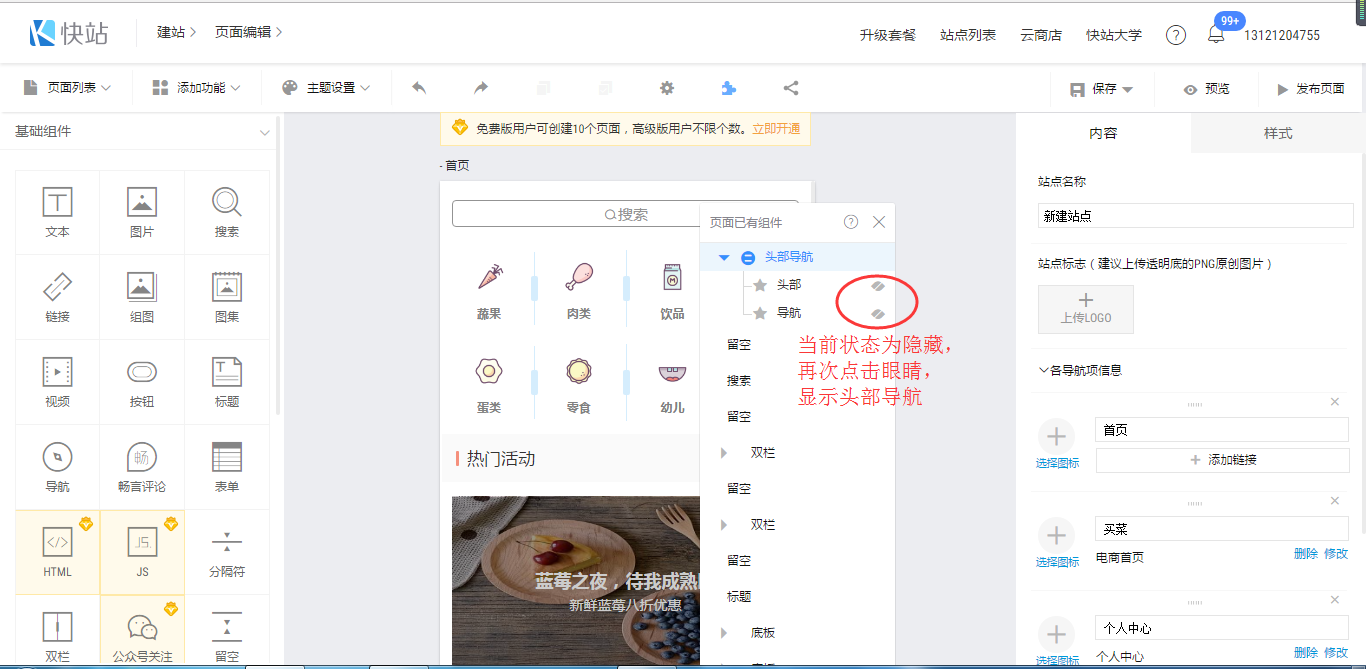
Task: Add the HTML component
Action: 57,552
